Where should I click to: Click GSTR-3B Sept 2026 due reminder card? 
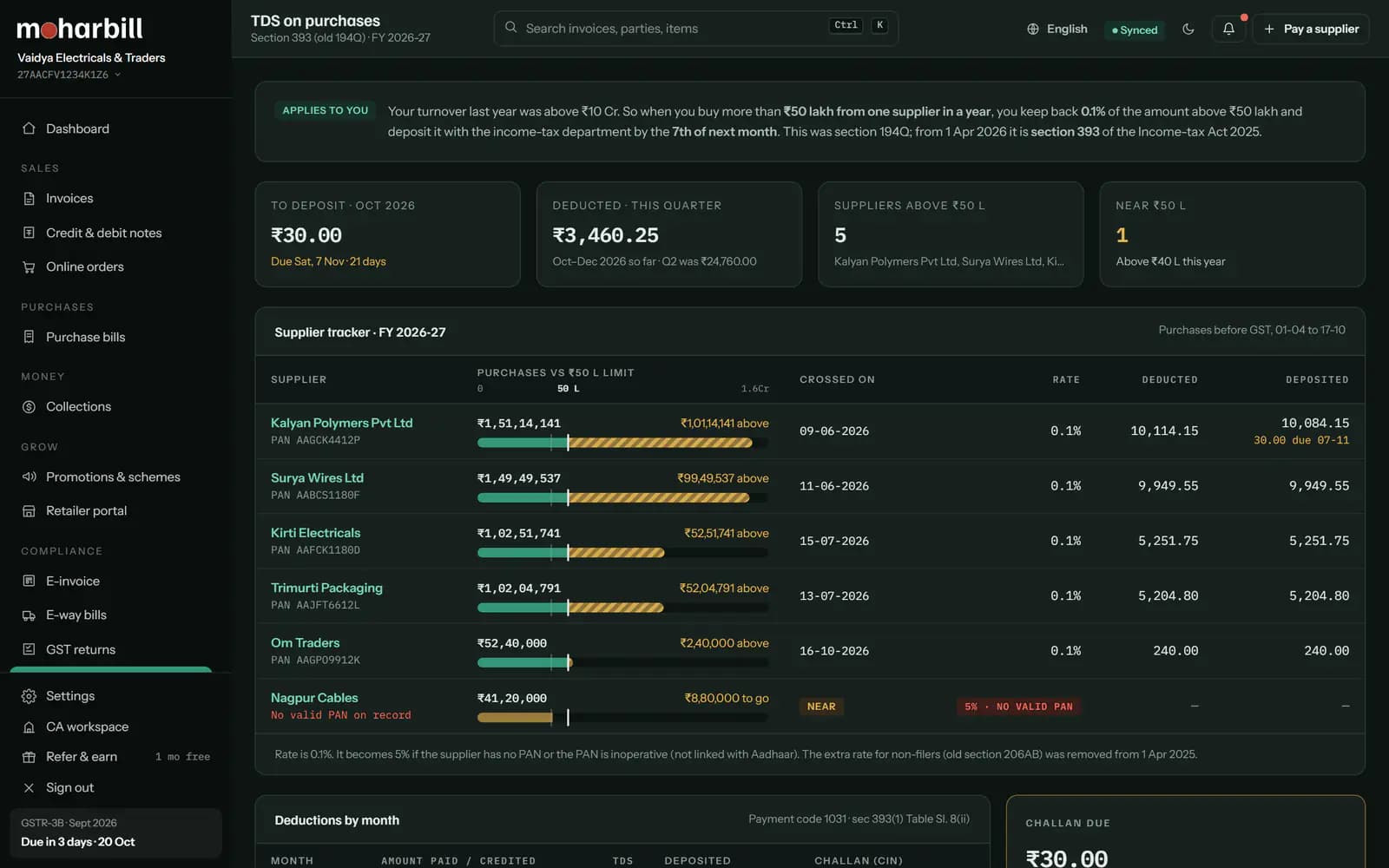[x=115, y=832]
